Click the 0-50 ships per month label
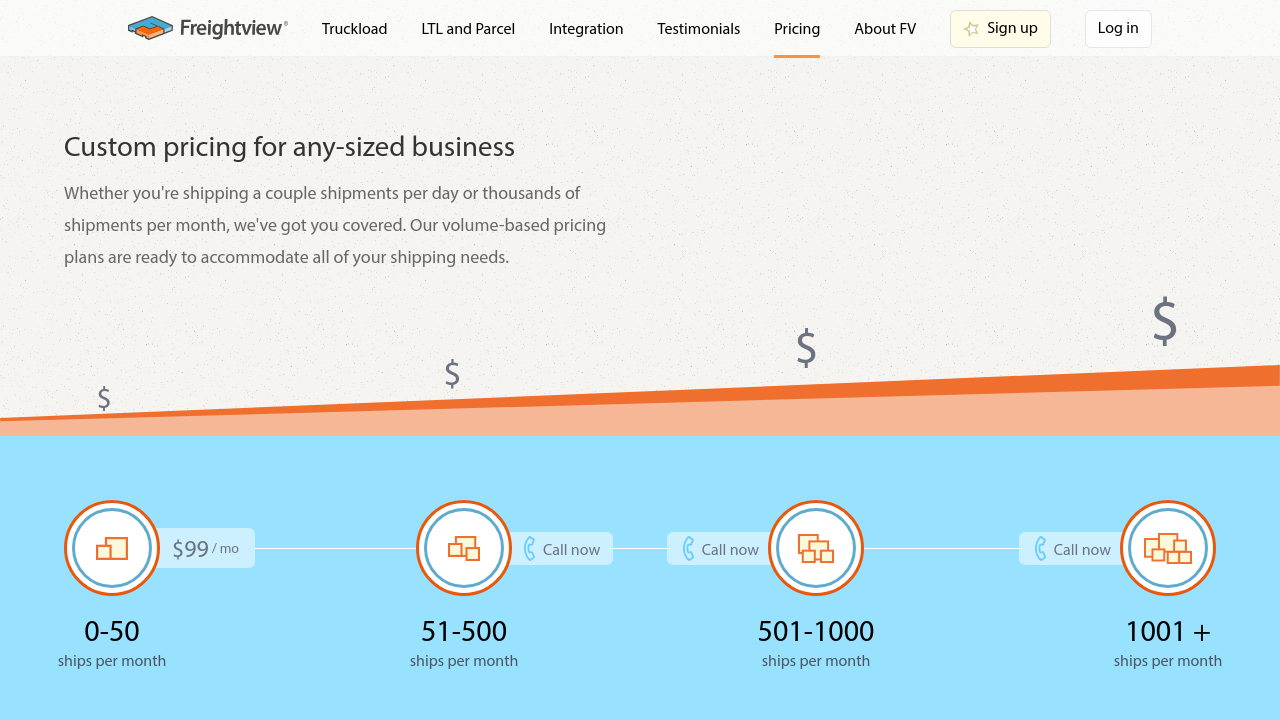 pyautogui.click(x=112, y=643)
